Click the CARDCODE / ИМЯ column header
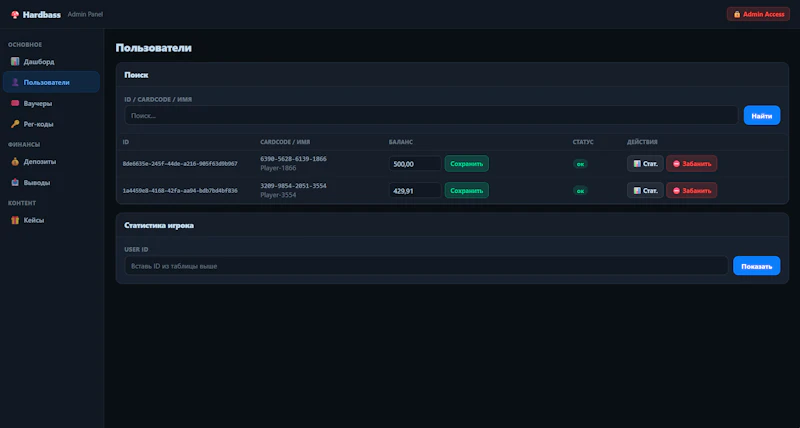The image size is (800, 428). point(285,142)
